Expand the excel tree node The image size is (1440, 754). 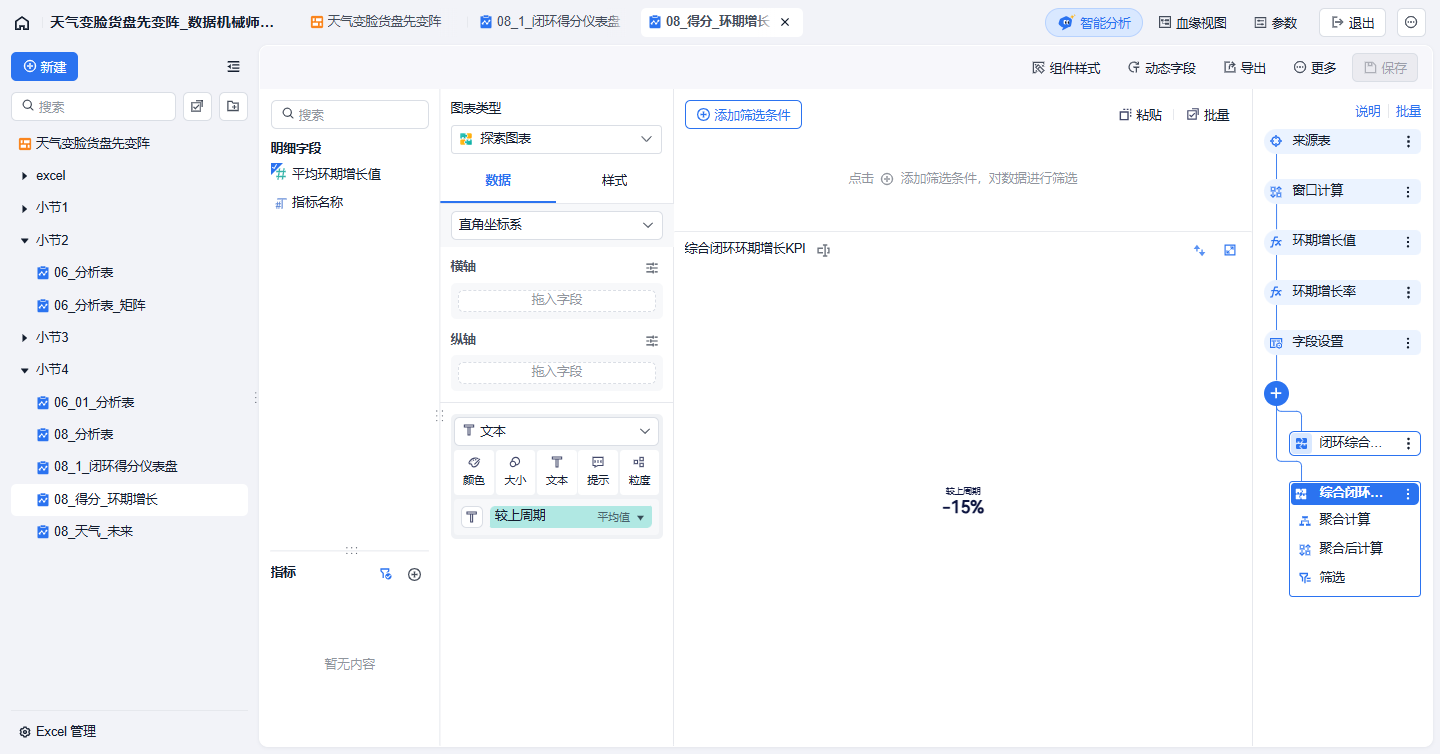pos(24,176)
